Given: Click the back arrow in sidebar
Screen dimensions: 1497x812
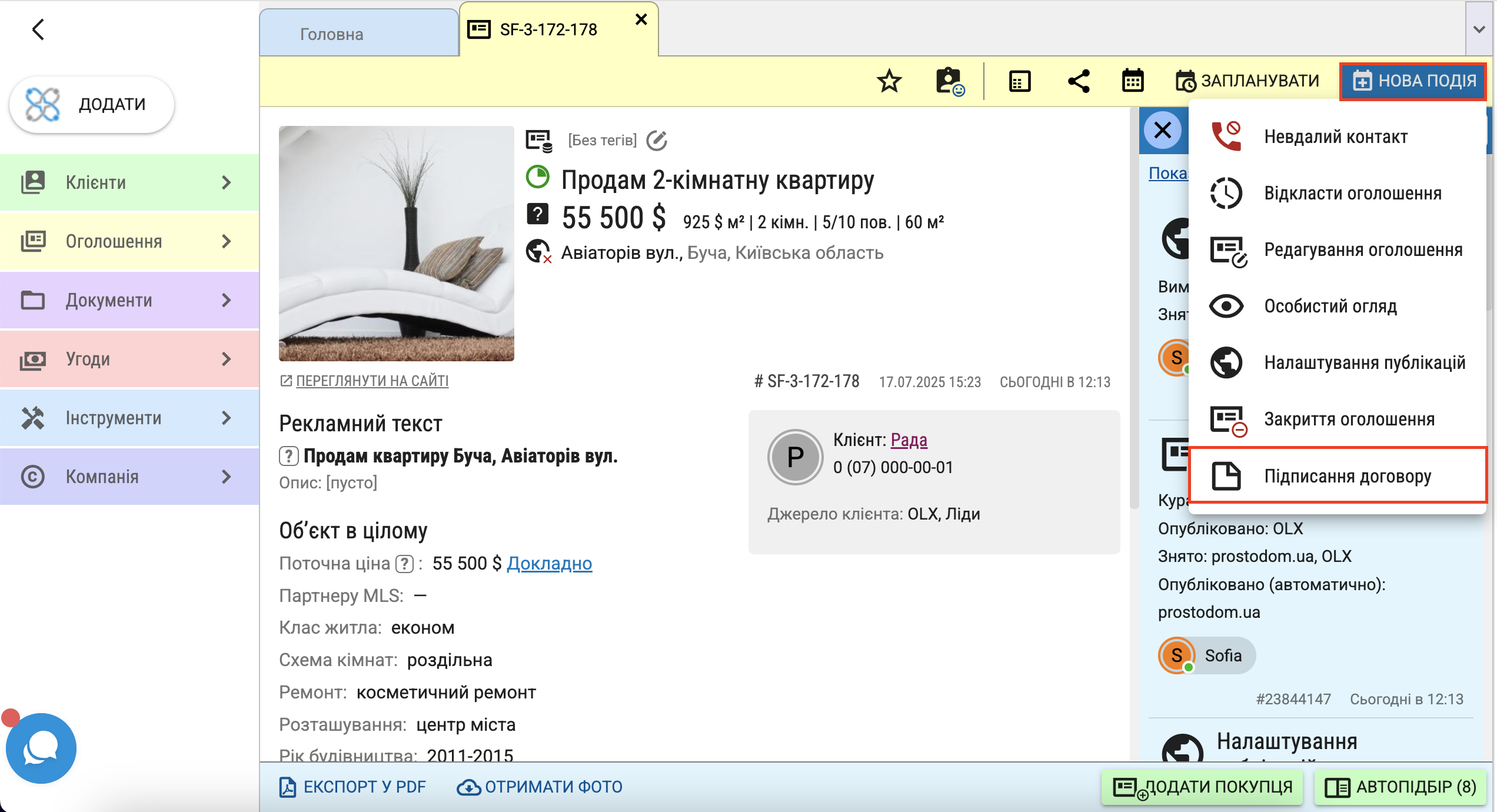Looking at the screenshot, I should [x=38, y=29].
